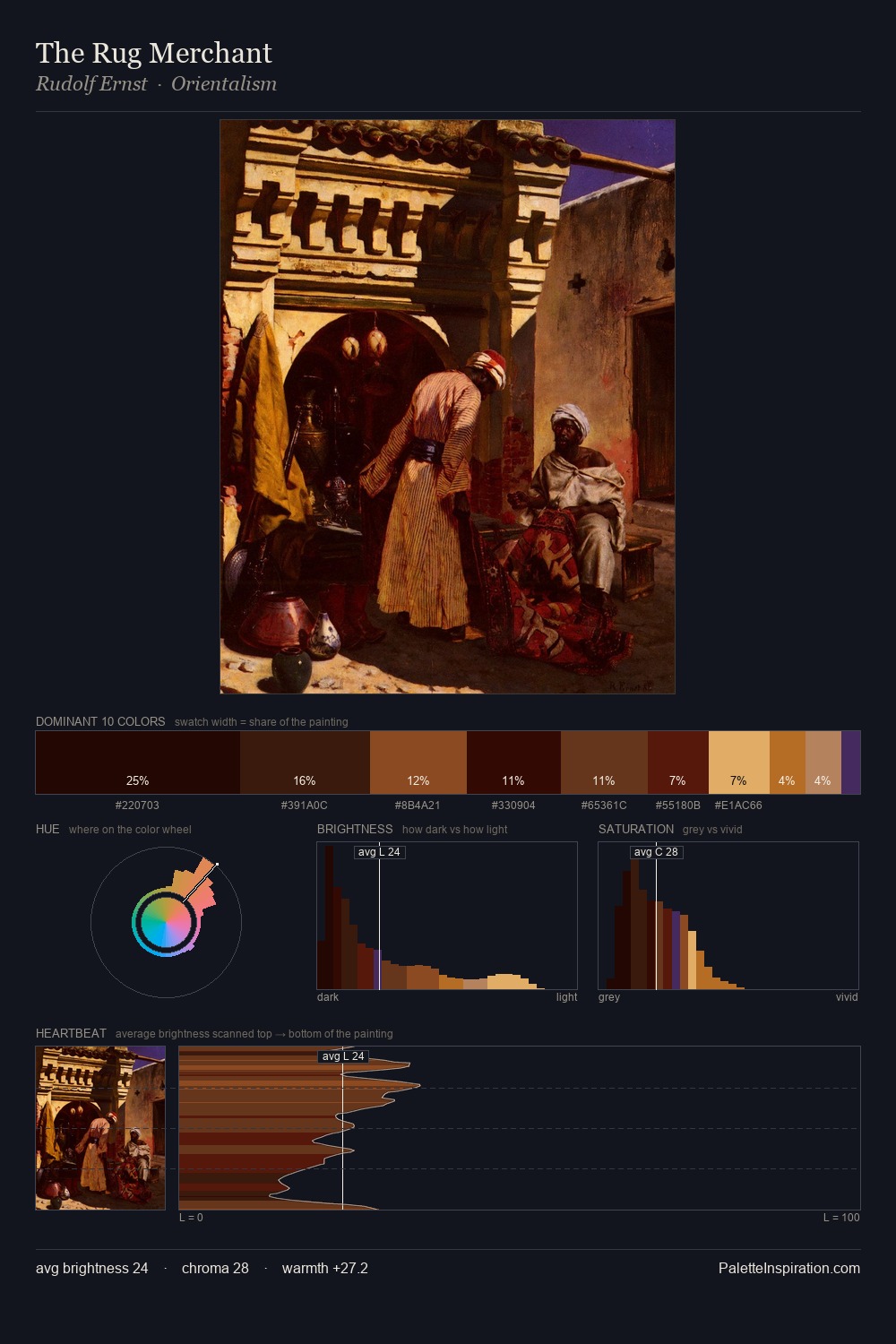
Task: Select the 25% darkest brown swatch
Action: (138, 762)
